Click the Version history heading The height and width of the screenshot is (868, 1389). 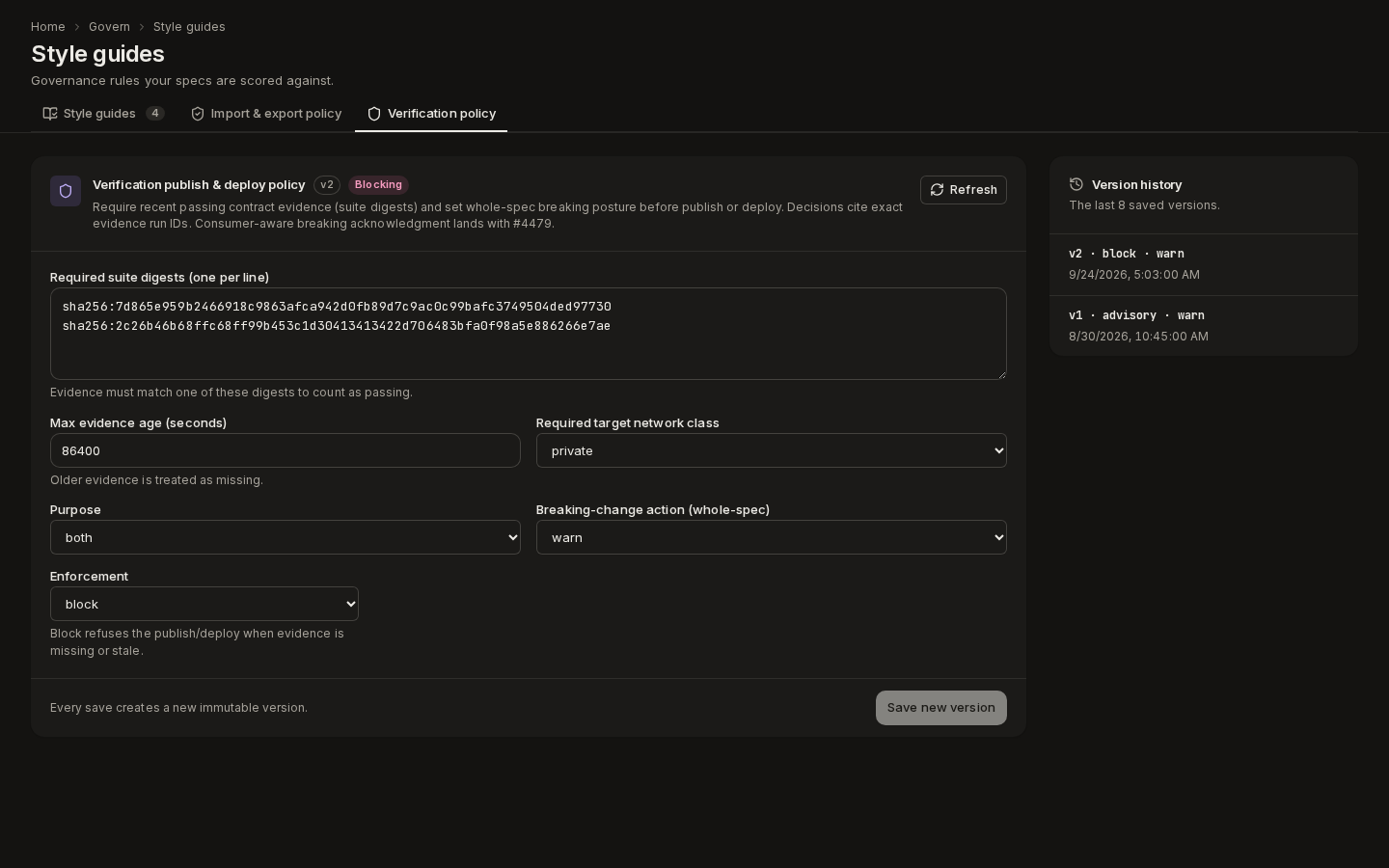point(1136,184)
